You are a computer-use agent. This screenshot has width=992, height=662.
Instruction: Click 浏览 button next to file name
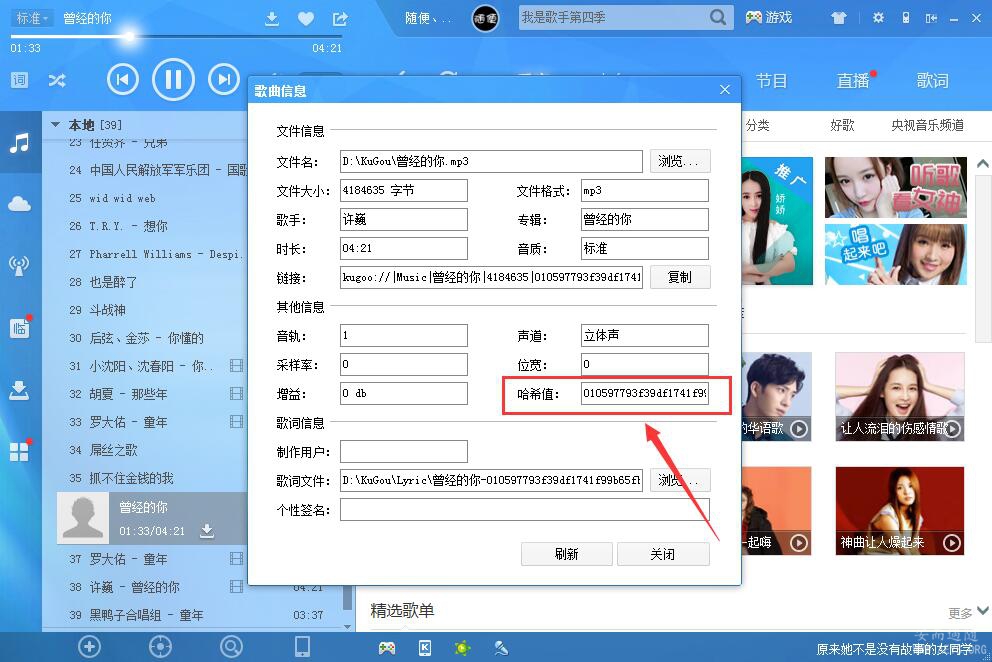click(x=680, y=161)
